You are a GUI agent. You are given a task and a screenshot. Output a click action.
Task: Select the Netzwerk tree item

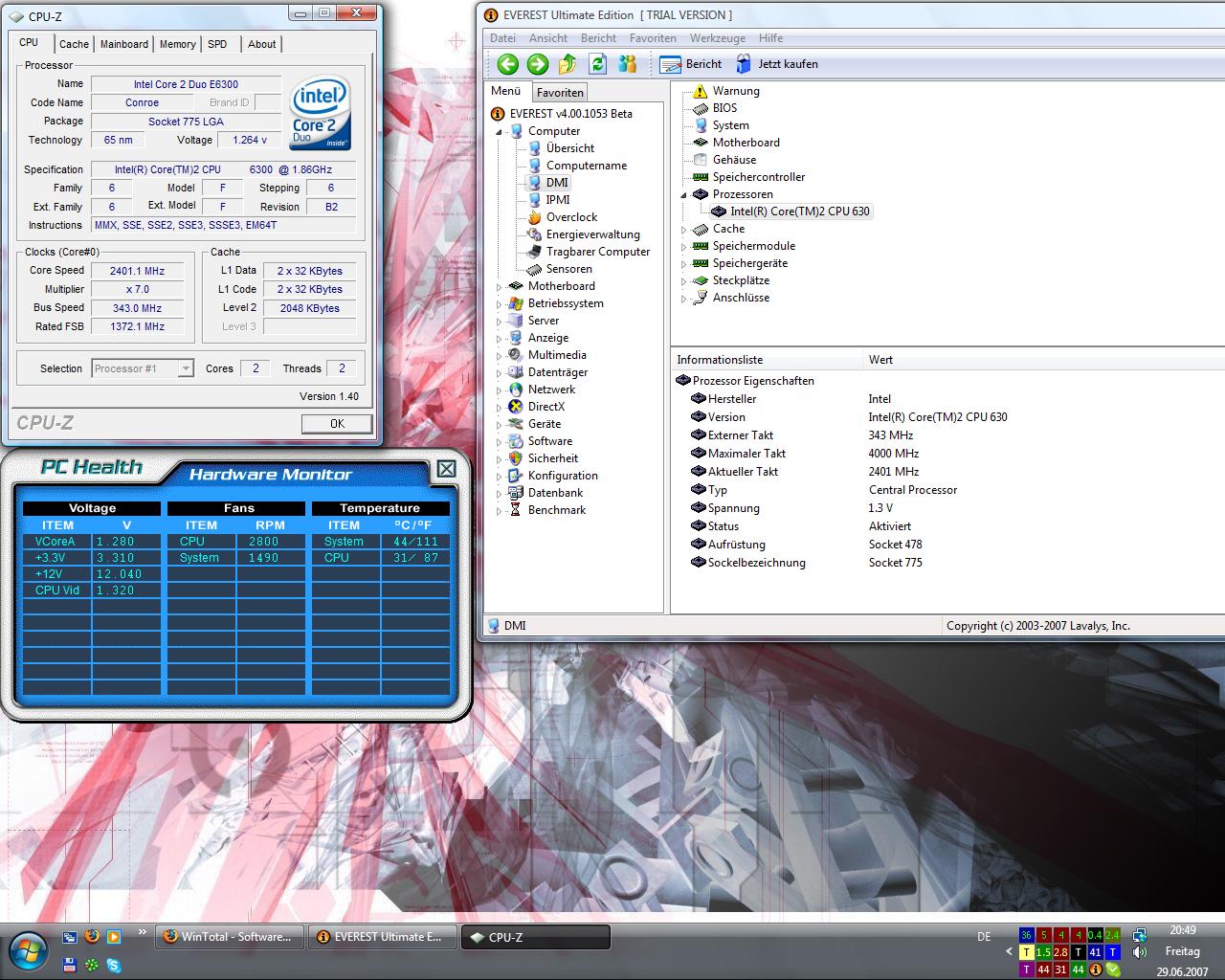[x=551, y=390]
